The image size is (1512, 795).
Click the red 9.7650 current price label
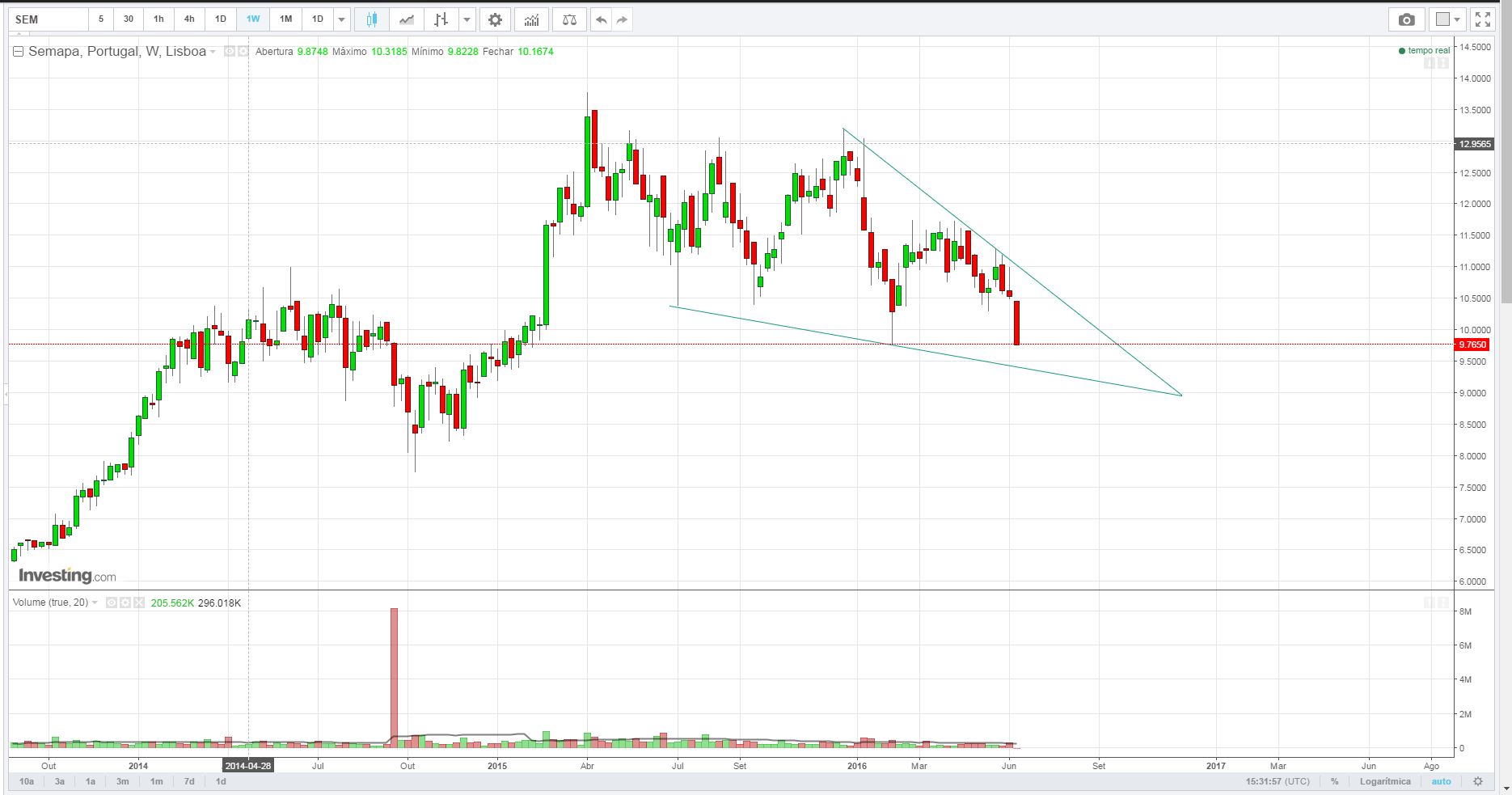tap(1472, 345)
